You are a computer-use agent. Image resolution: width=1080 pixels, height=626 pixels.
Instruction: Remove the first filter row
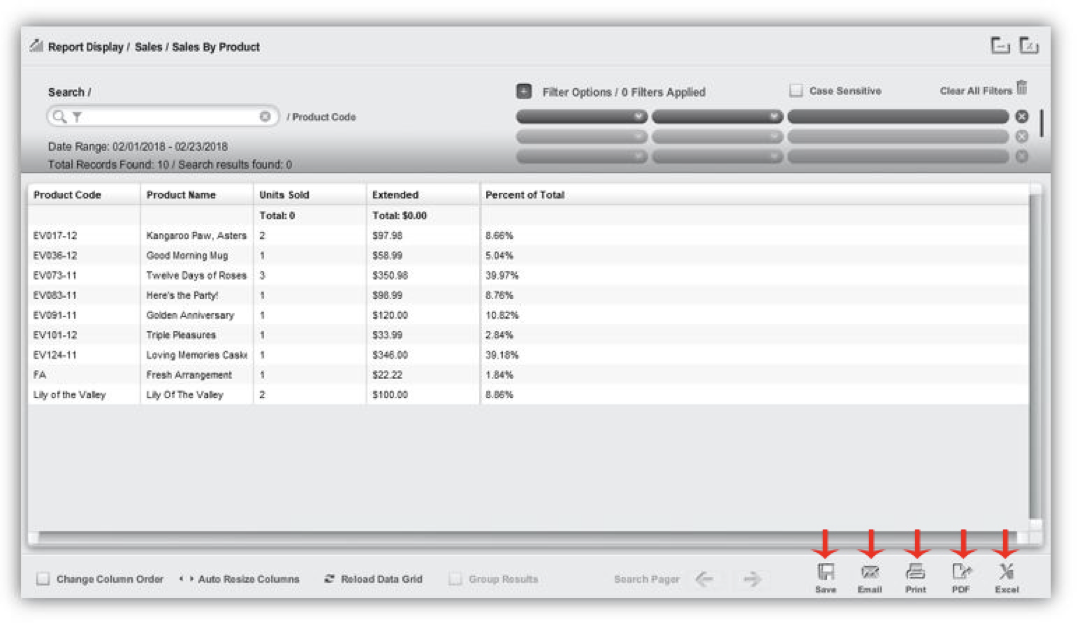pyautogui.click(x=1022, y=117)
